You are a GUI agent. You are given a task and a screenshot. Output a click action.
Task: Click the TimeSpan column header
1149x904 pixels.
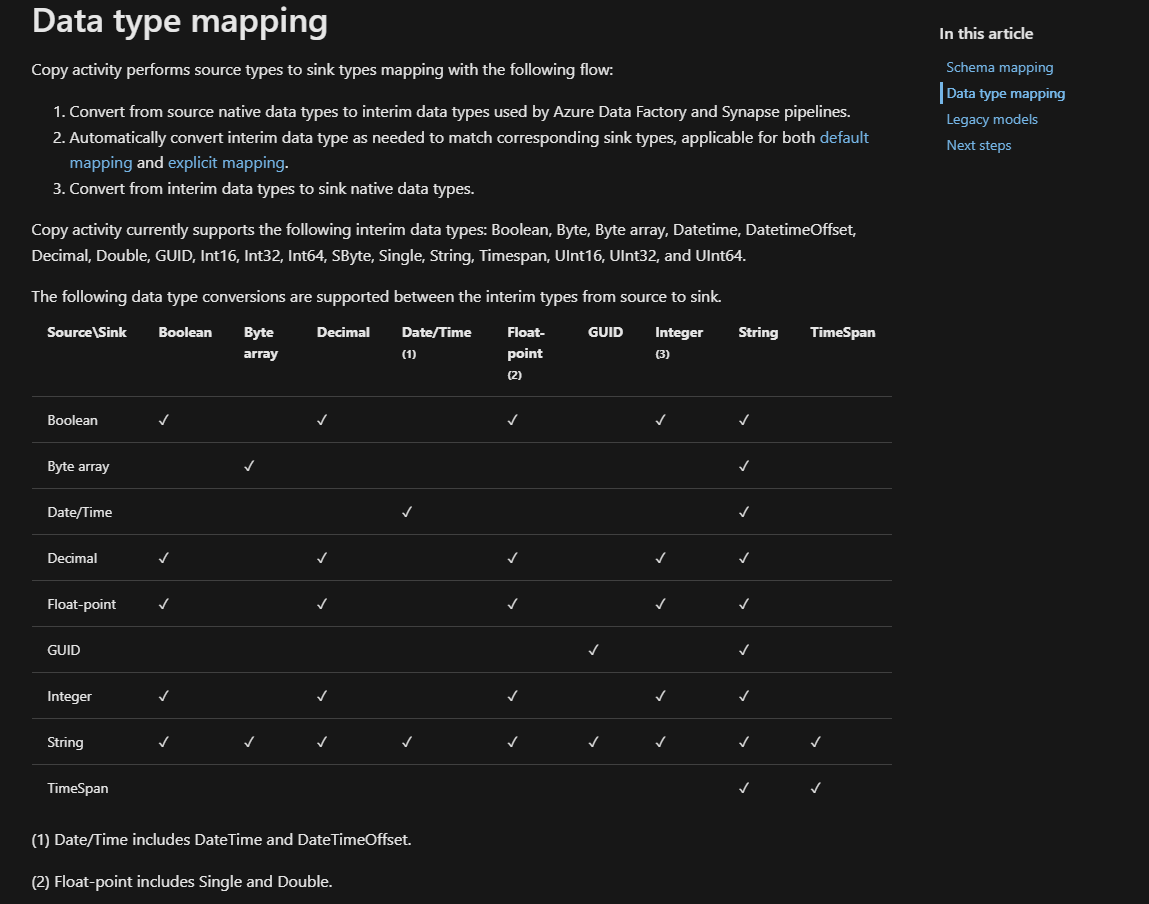pyautogui.click(x=842, y=333)
